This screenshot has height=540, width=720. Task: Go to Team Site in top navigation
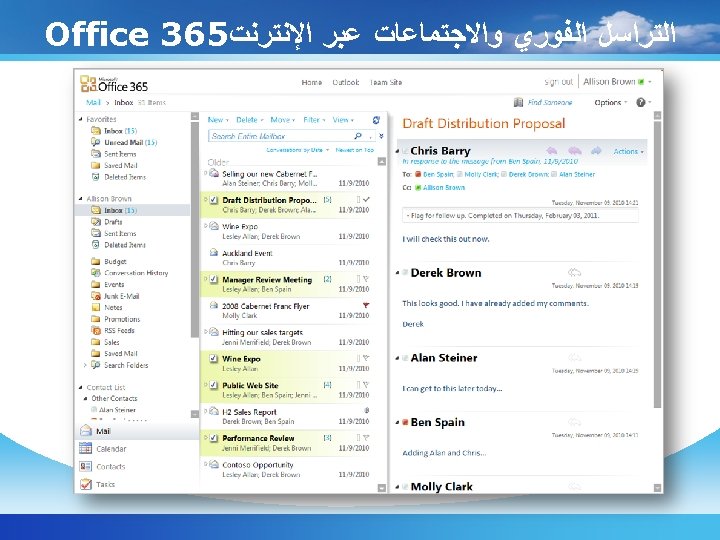(x=386, y=82)
